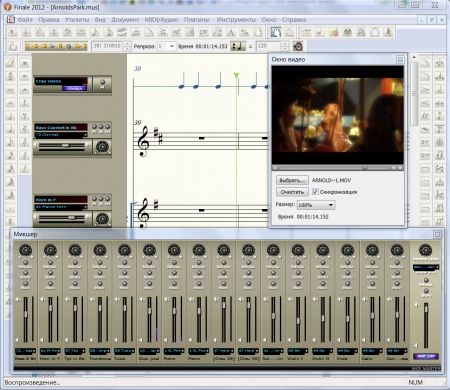Click the Record button in playback controls
The width and height of the screenshot is (450, 390).
(x=69, y=46)
